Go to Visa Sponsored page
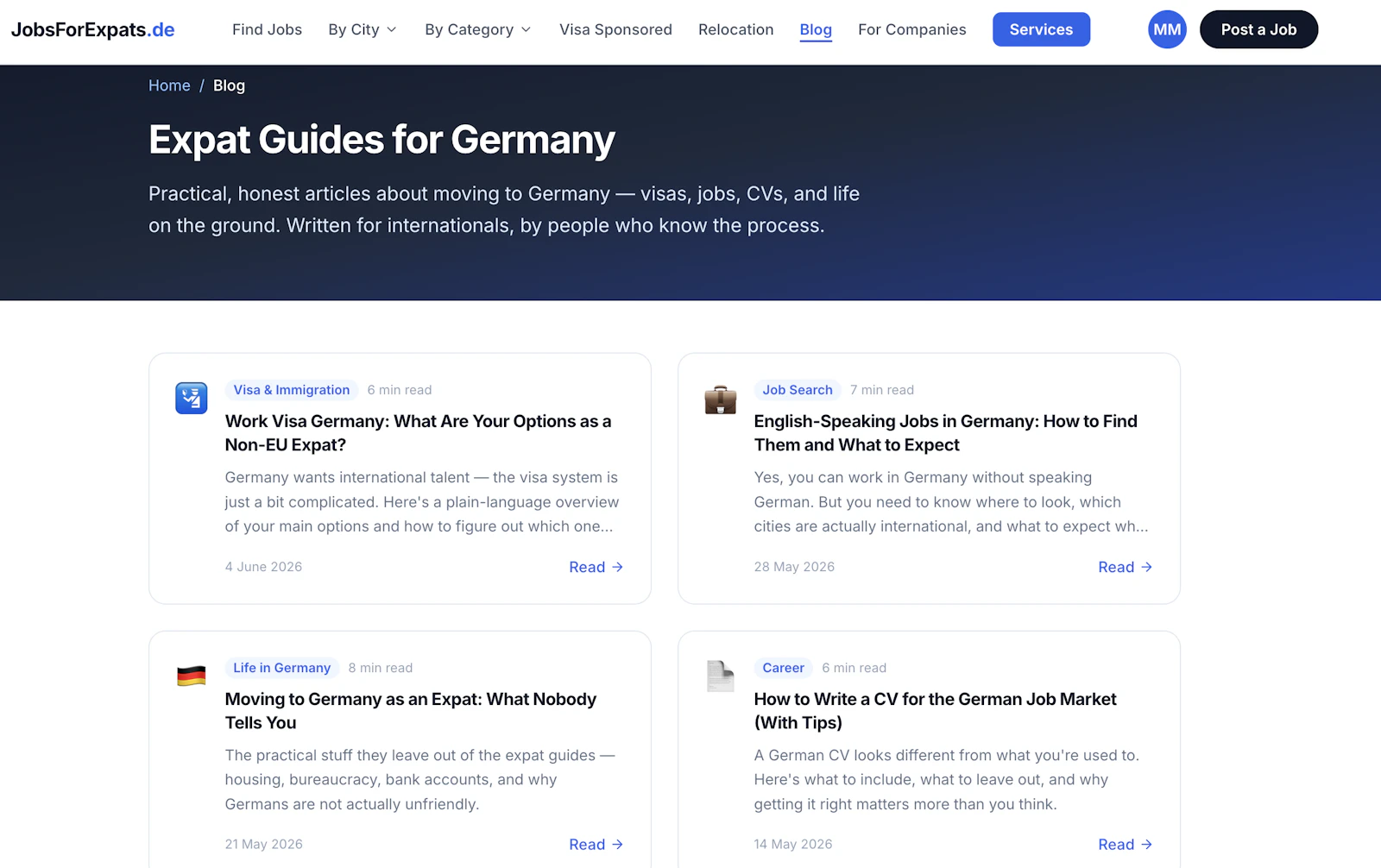The height and width of the screenshot is (868, 1381). pyautogui.click(x=615, y=29)
